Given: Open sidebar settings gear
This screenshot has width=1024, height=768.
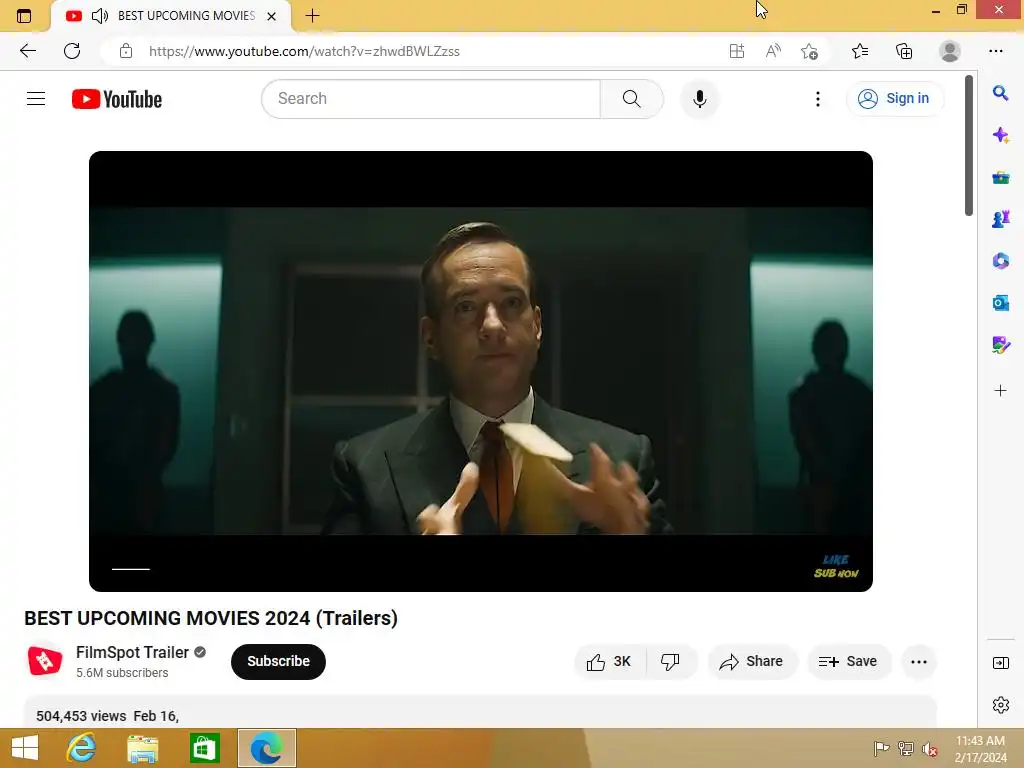Looking at the screenshot, I should tap(1000, 705).
